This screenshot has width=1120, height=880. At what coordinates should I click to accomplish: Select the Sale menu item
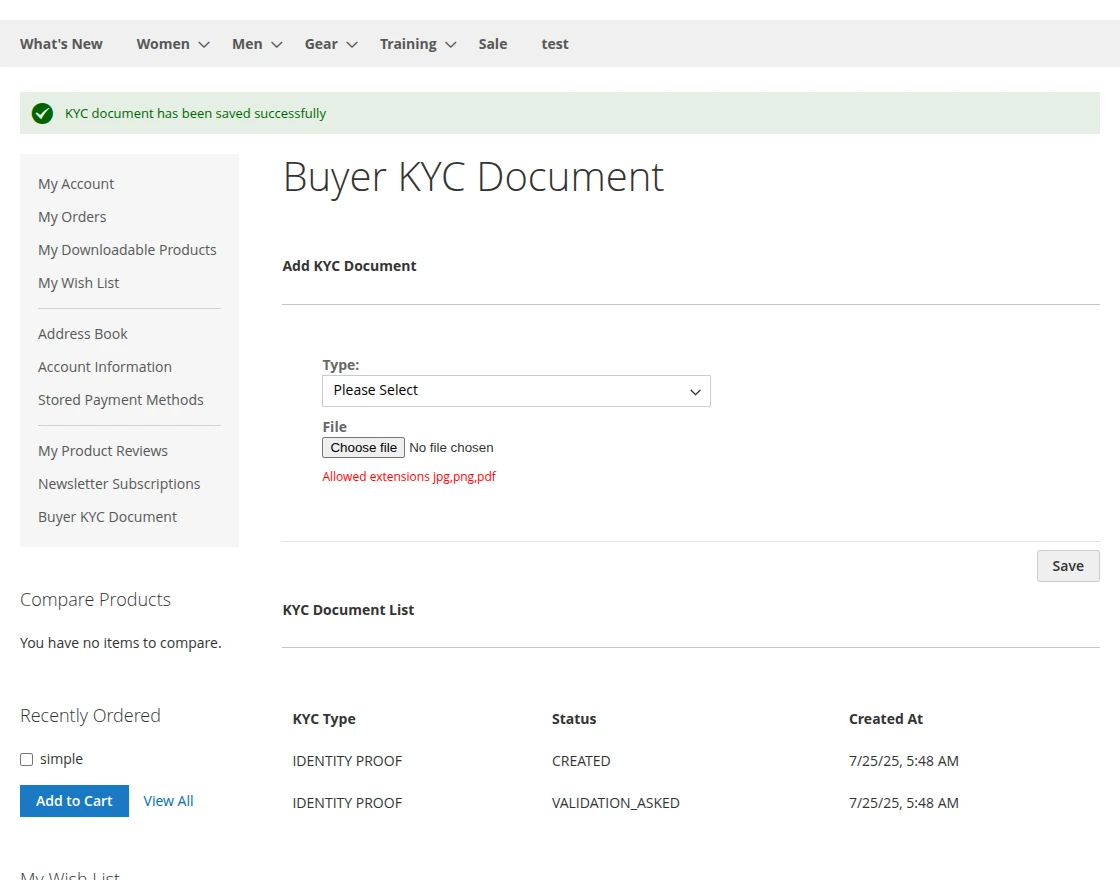click(x=492, y=44)
